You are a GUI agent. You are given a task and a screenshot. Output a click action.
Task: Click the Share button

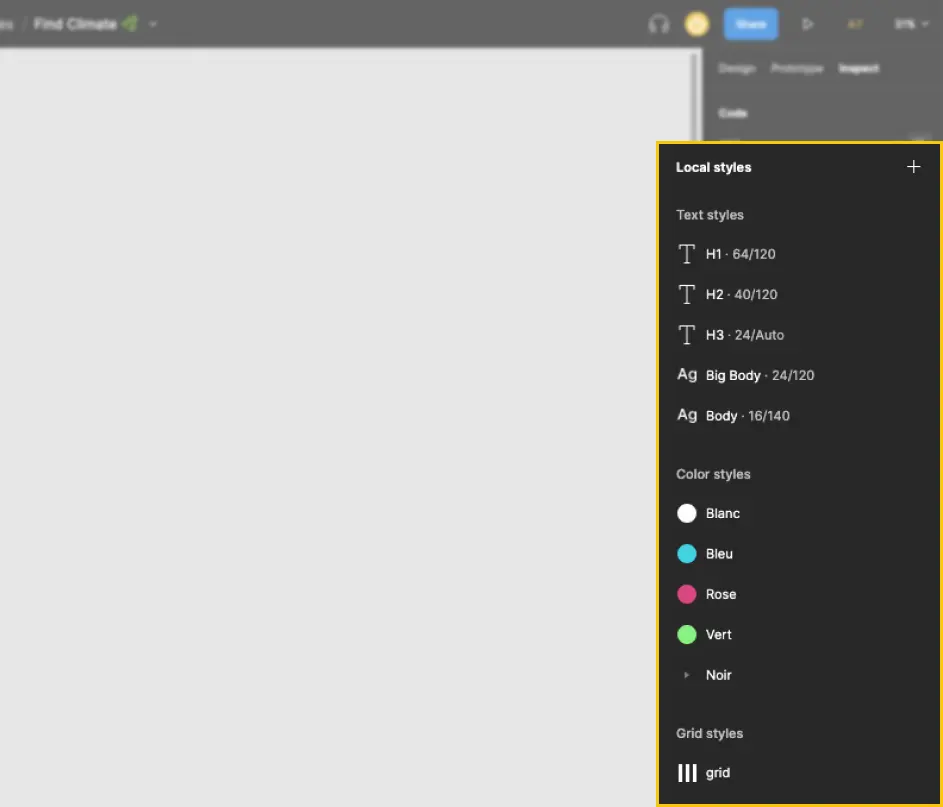coord(750,23)
